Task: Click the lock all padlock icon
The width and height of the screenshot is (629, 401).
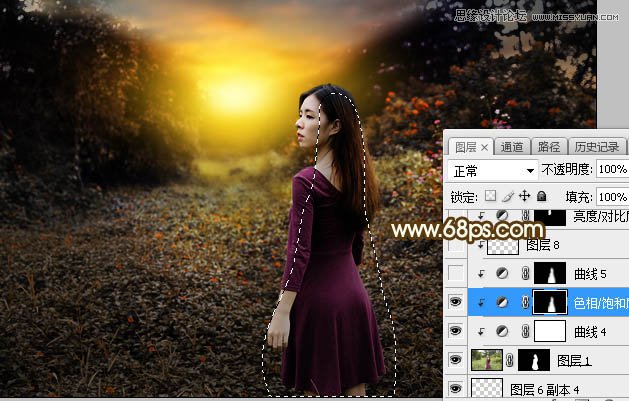Action: (x=541, y=196)
